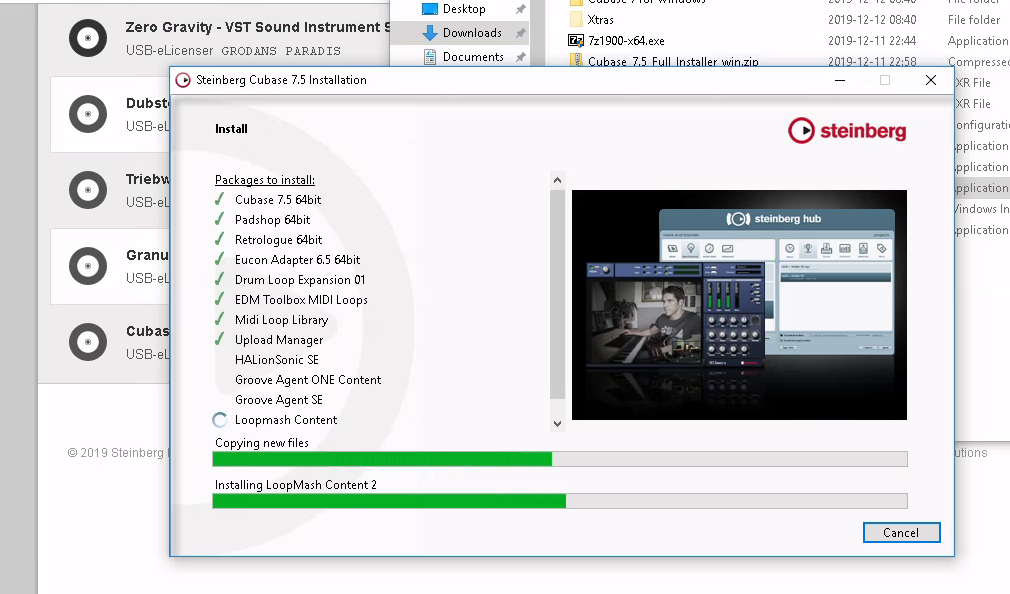Viewport: 1010px width, 594px height.
Task: Click the 7z1900-x64.exe file icon
Action: (576, 41)
